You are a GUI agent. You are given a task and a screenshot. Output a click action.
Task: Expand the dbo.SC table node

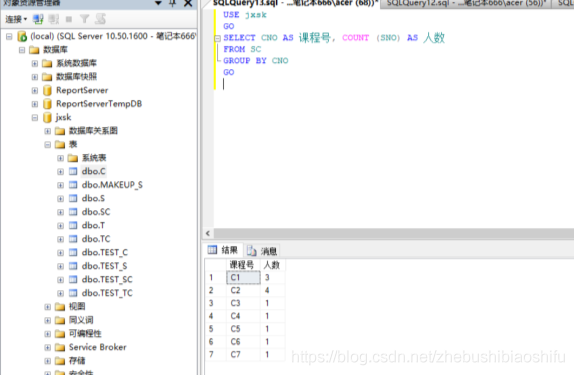[x=60, y=212]
